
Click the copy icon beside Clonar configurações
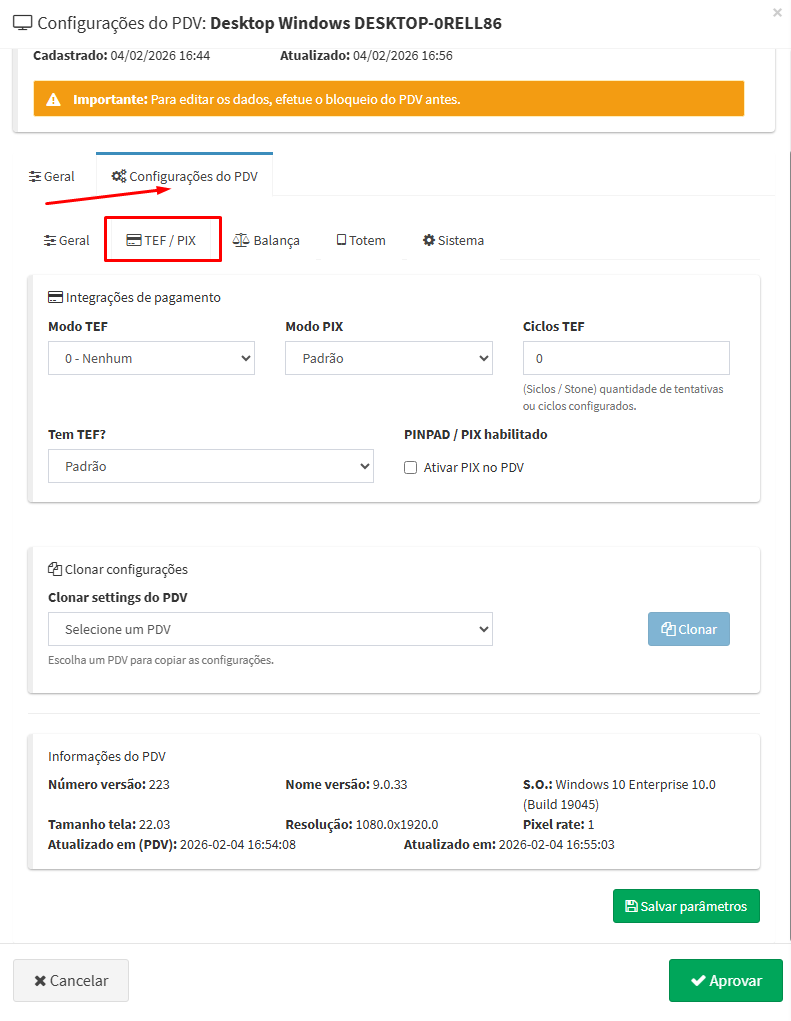[x=55, y=569]
